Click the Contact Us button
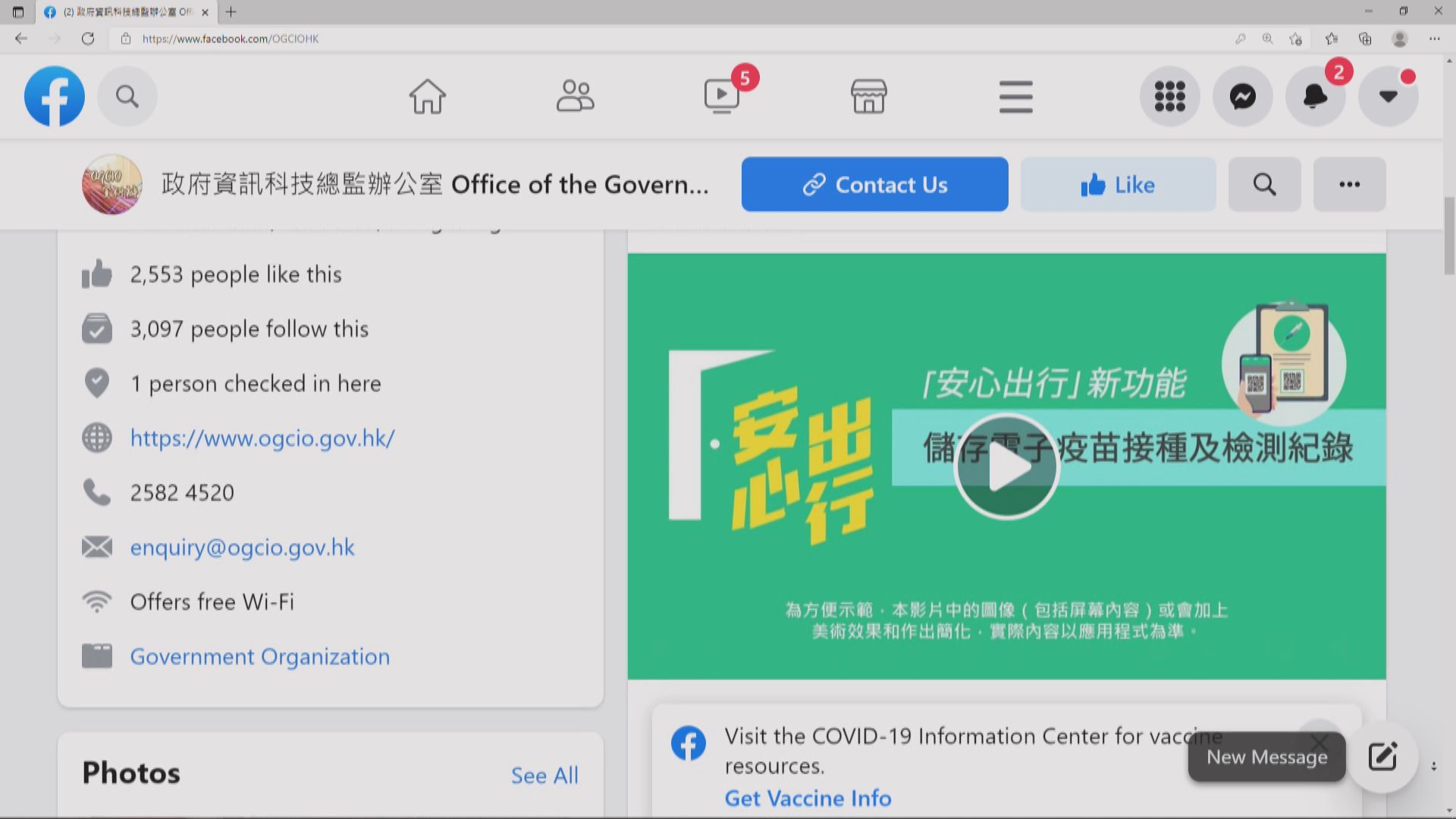This screenshot has width=1456, height=819. pos(874,184)
